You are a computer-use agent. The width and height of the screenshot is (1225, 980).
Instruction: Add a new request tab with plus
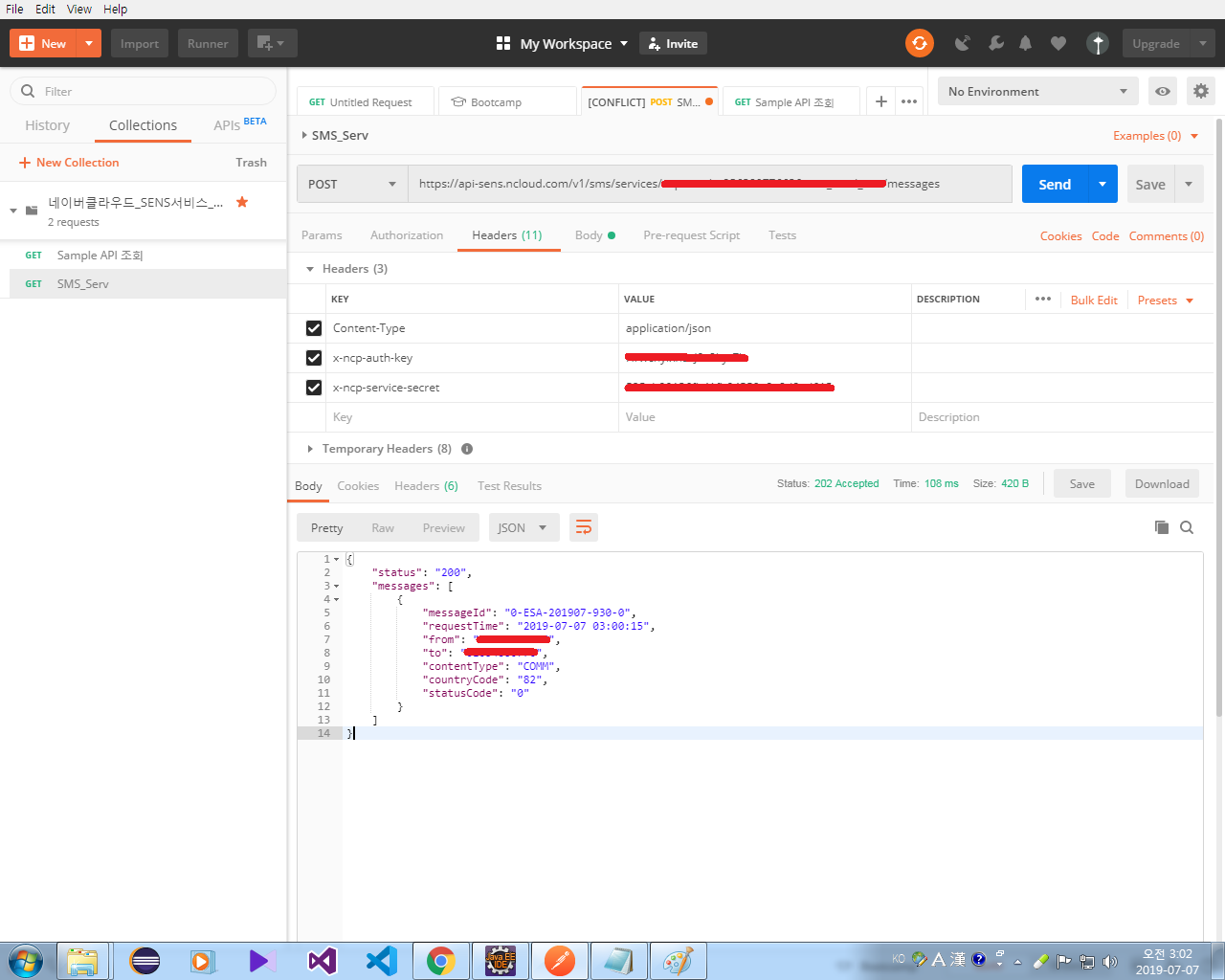tap(881, 101)
